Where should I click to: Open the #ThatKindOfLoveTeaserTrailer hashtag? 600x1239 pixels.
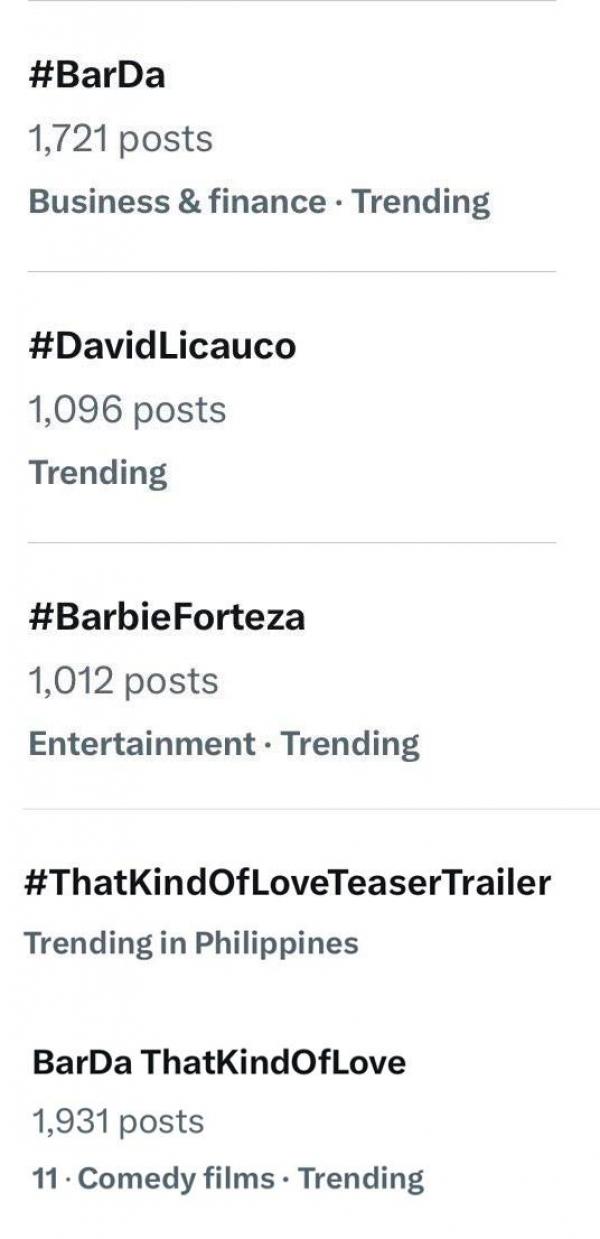point(286,883)
